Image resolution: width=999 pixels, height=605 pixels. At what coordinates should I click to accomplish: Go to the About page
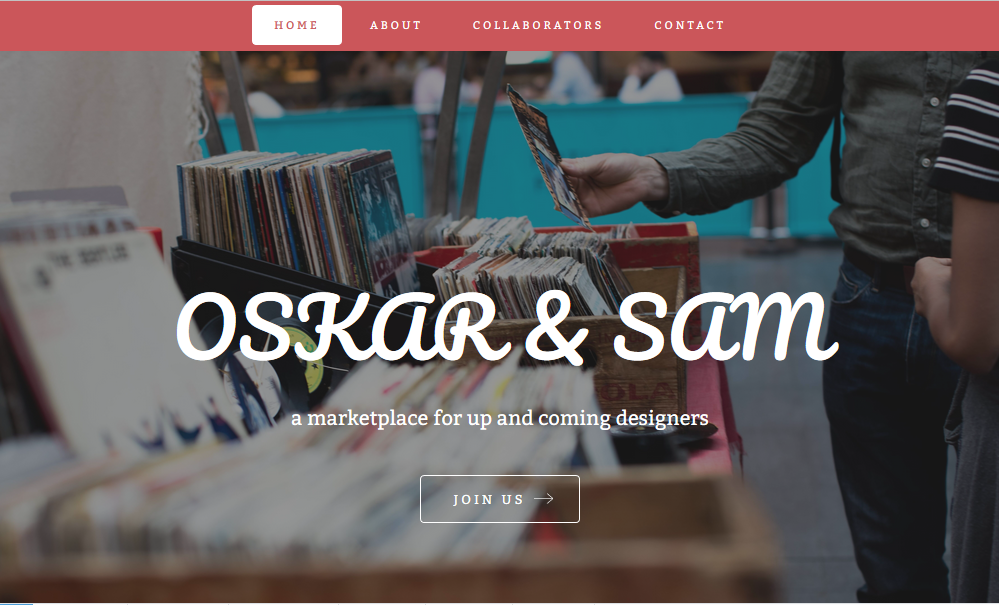pos(396,25)
